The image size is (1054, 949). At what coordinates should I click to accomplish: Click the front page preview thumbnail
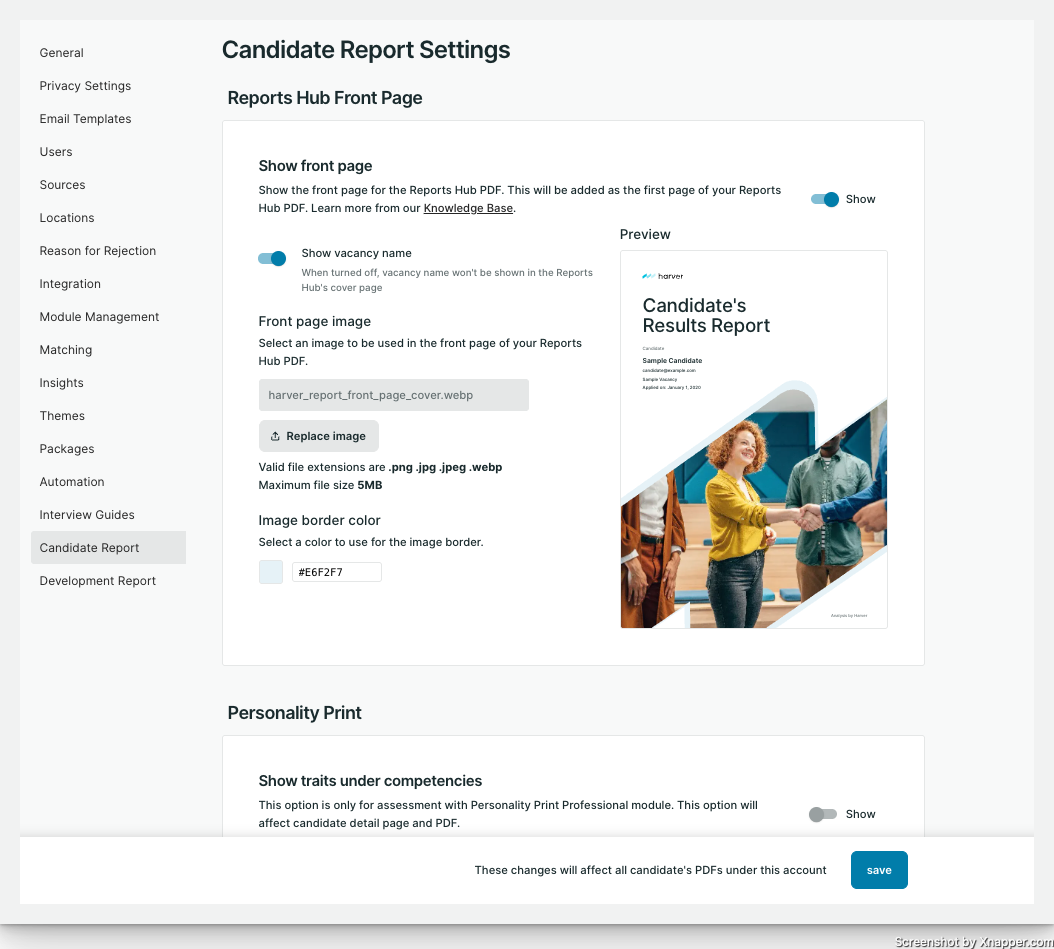coord(754,440)
